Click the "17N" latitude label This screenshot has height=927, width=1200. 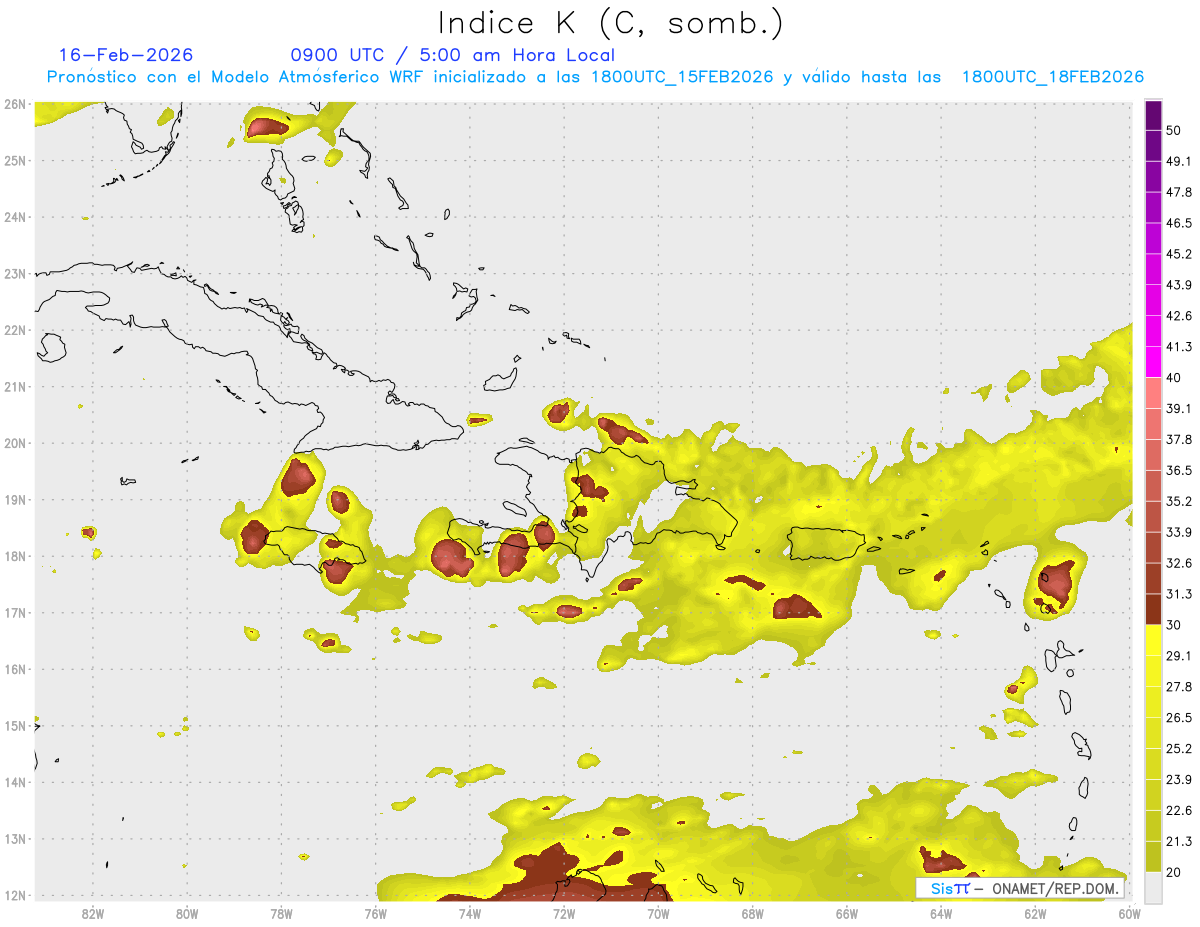point(14,612)
